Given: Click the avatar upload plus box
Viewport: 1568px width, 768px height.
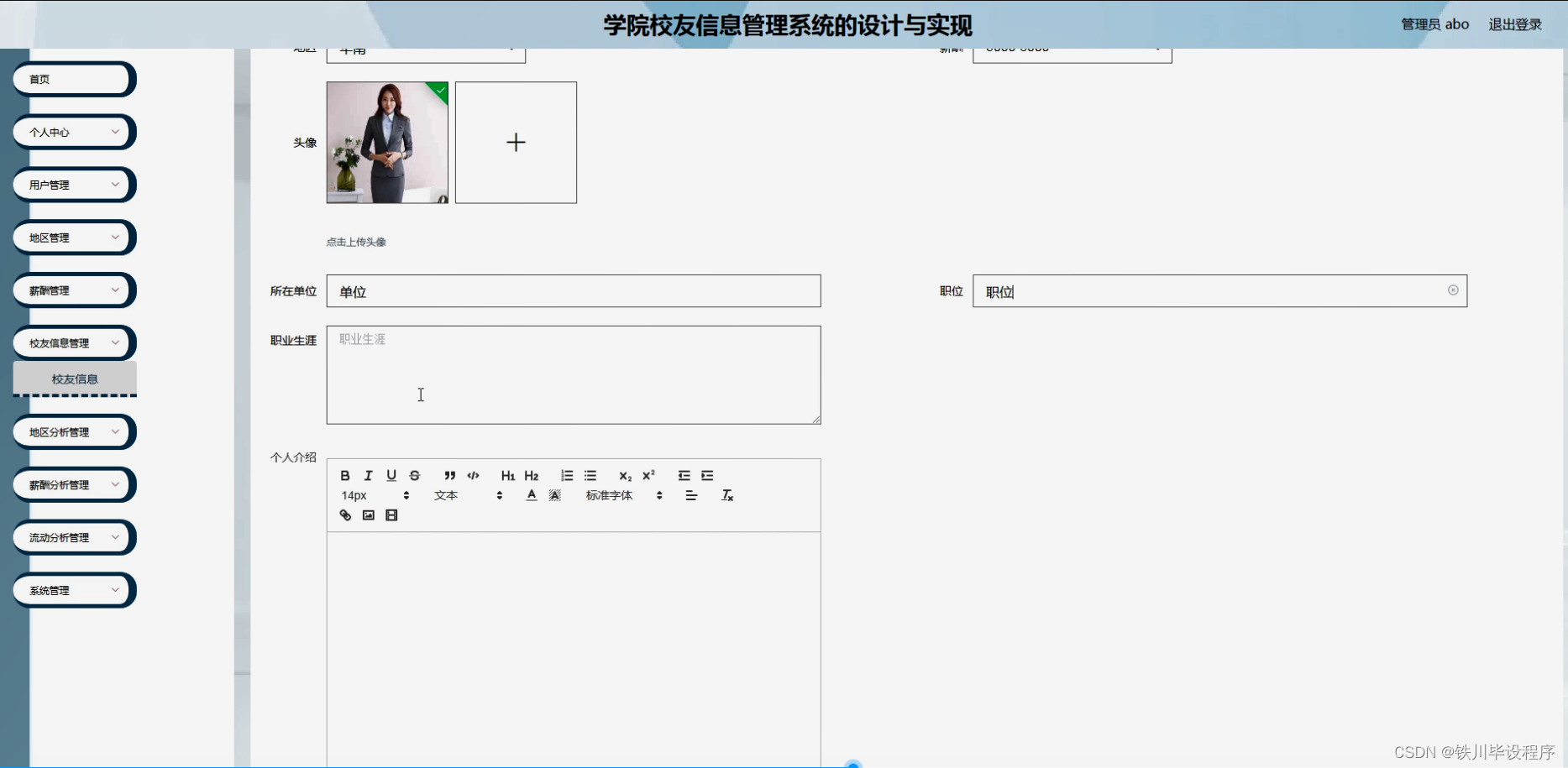Looking at the screenshot, I should pyautogui.click(x=515, y=142).
